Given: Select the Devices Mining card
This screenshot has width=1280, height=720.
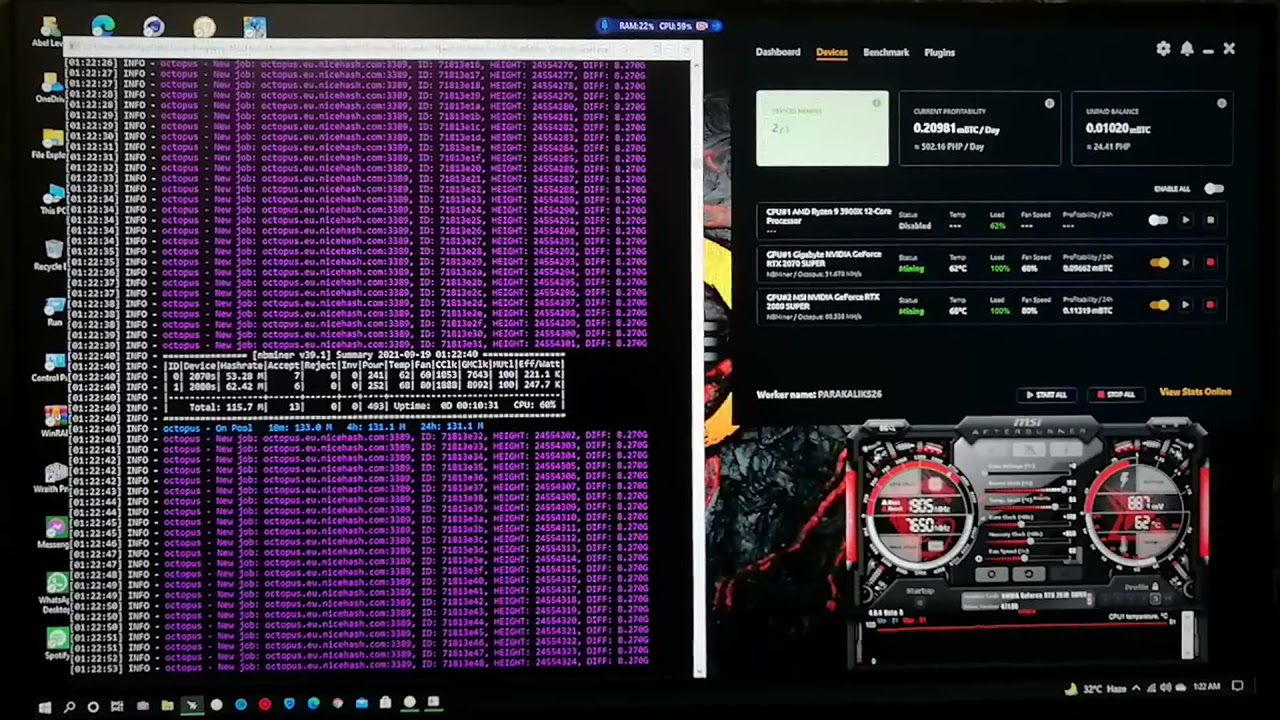Looking at the screenshot, I should point(822,128).
